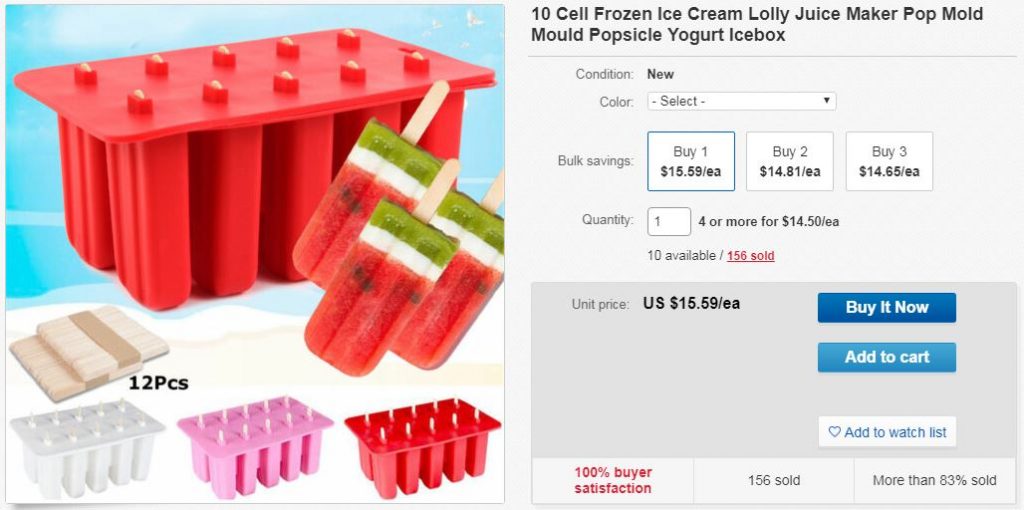Open the Color select dropdown
The width and height of the screenshot is (1024, 510).
point(740,101)
